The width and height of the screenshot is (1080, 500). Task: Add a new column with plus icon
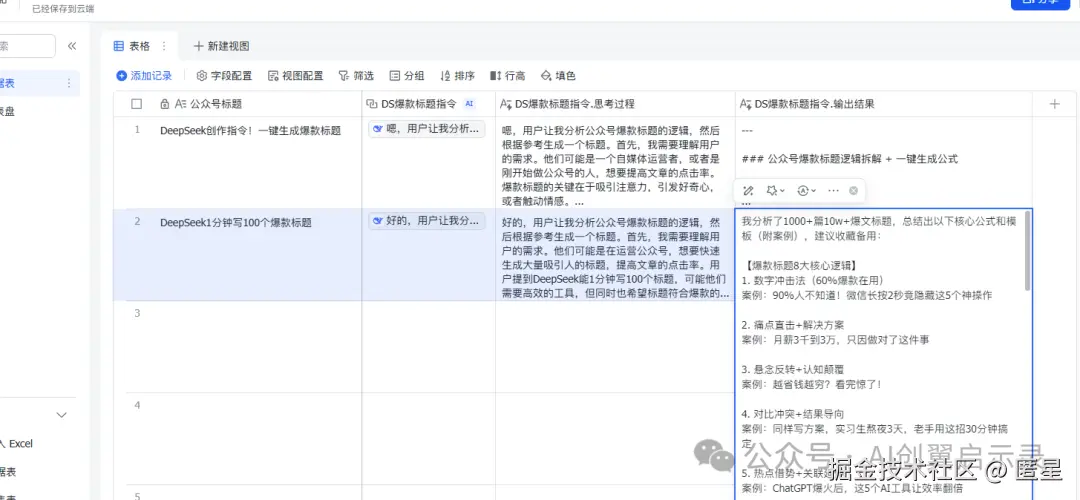(1054, 104)
